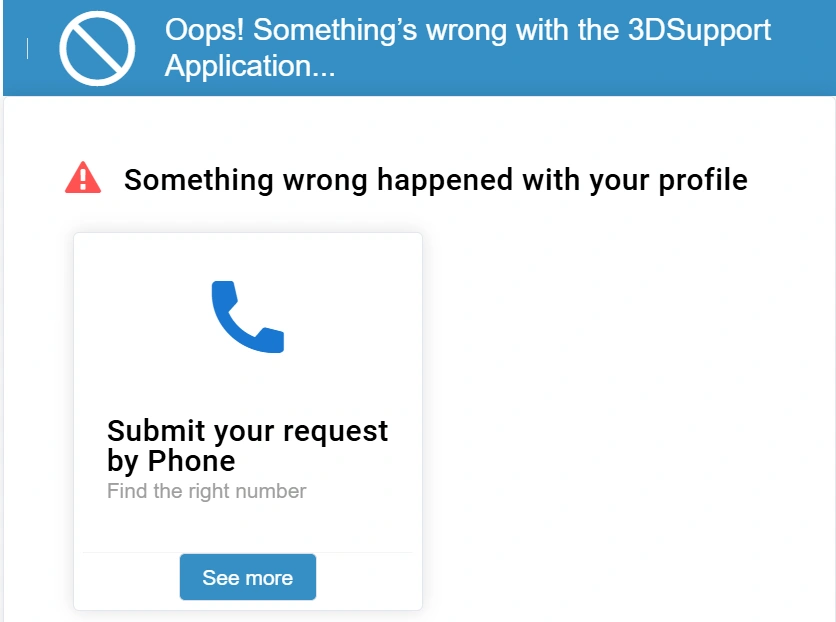Viewport: 836px width, 622px height.
Task: Select the 'Find the right number' subtitle
Action: pyautogui.click(x=206, y=491)
